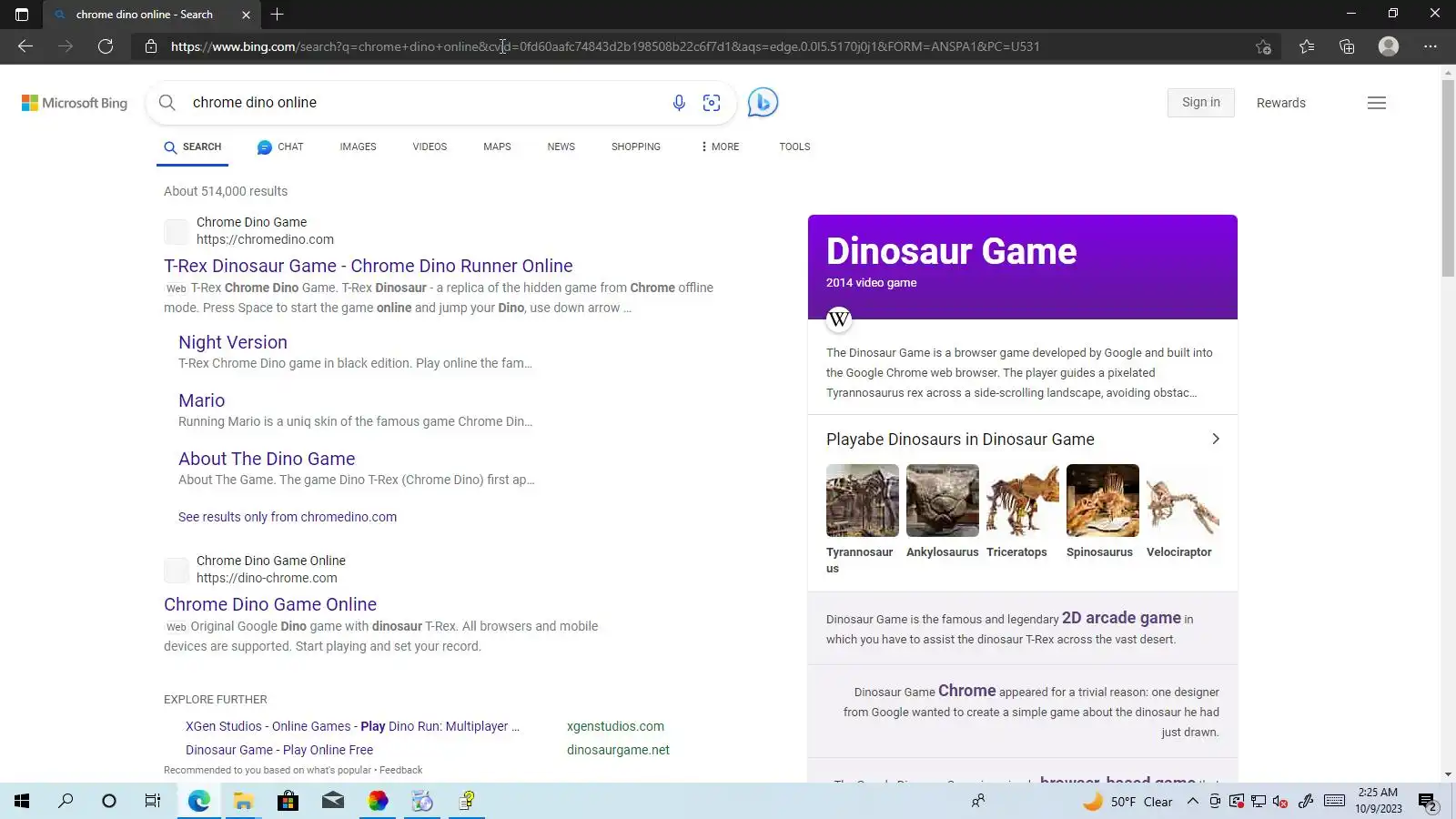Image resolution: width=1456 pixels, height=819 pixels.
Task: Open the tab actions menu
Action: click(x=22, y=15)
